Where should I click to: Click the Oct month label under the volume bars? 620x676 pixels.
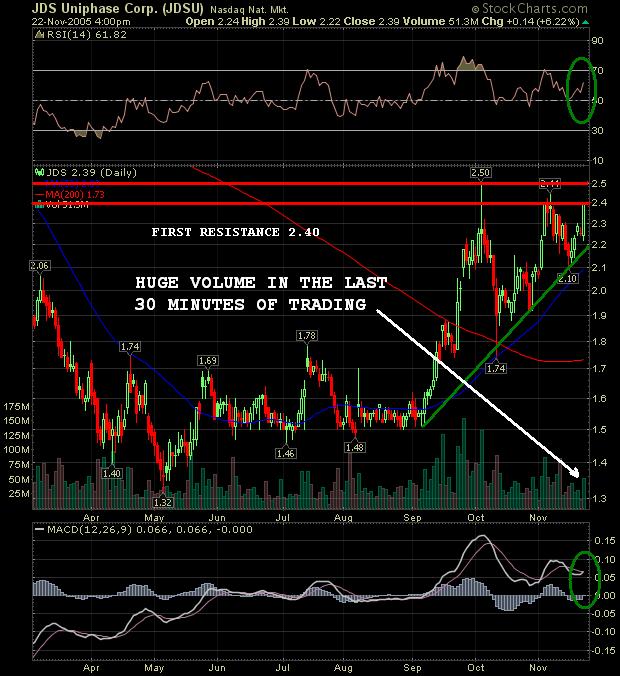476,517
